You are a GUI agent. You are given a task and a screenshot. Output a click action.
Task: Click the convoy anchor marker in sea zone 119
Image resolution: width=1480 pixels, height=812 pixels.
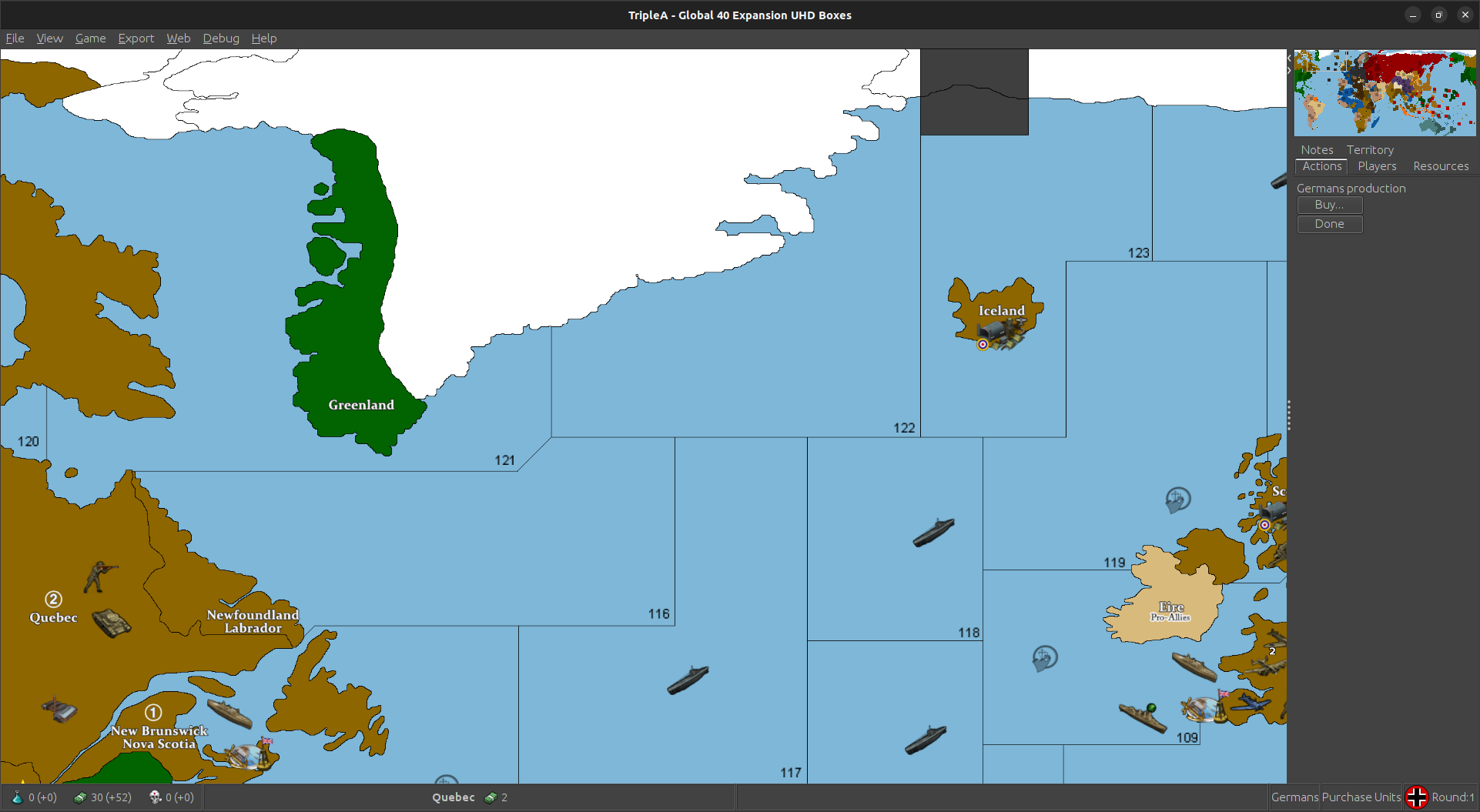click(1177, 500)
